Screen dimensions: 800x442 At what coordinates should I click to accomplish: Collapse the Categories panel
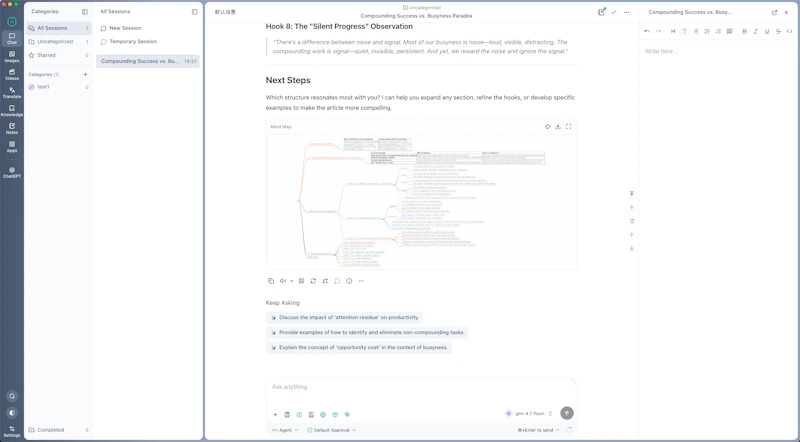pos(85,12)
